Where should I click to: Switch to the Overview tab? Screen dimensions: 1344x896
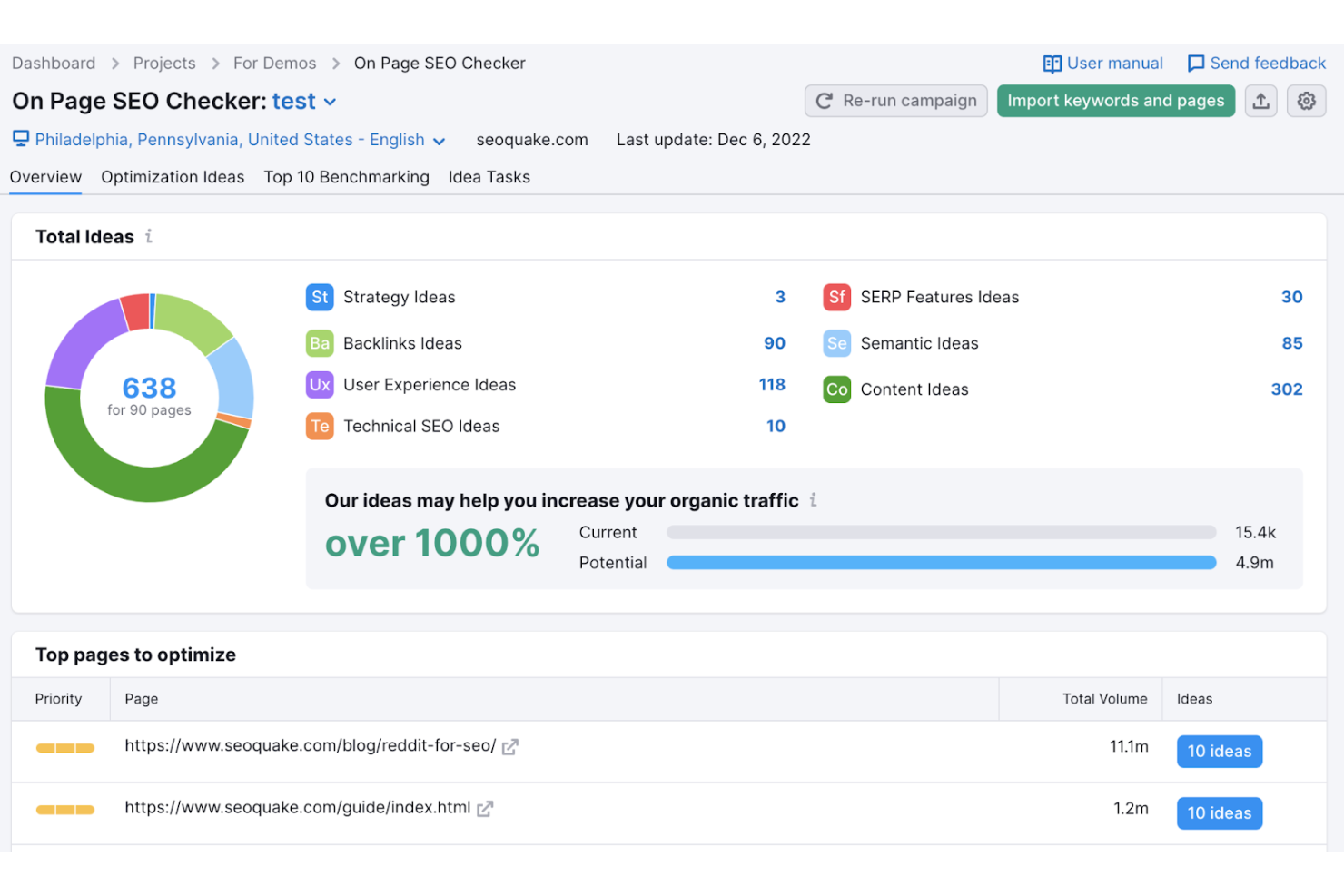45,177
